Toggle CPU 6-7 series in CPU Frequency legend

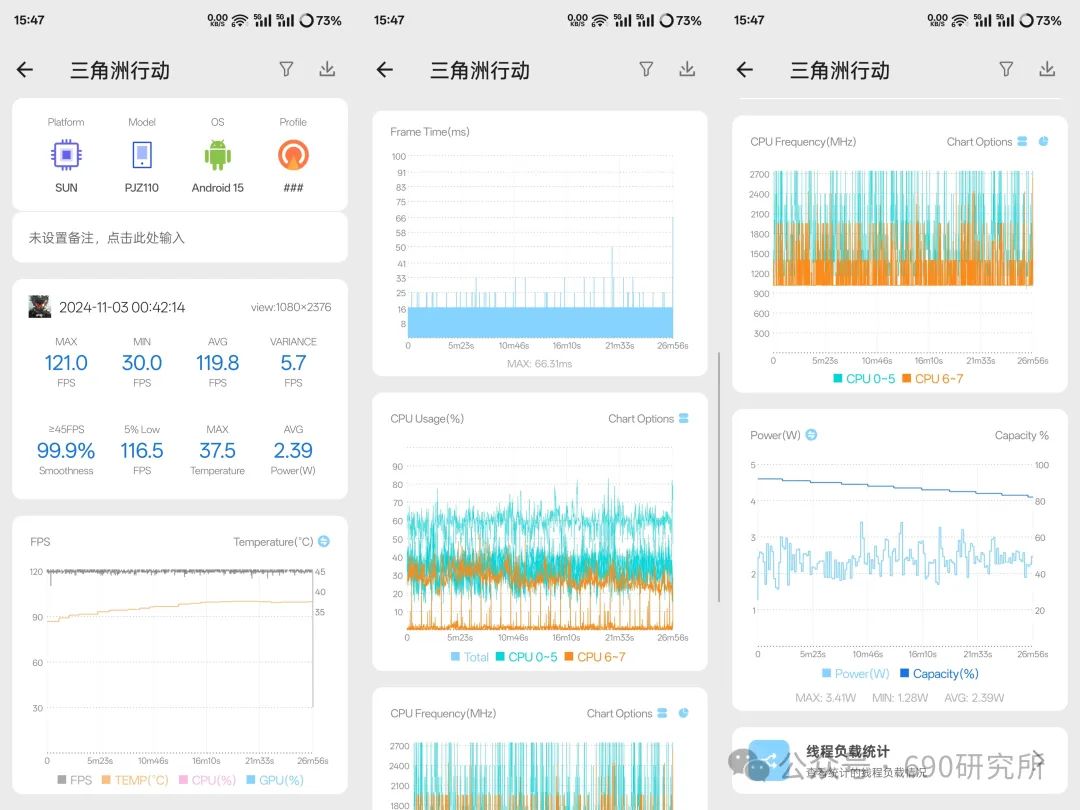pyautogui.click(x=933, y=378)
